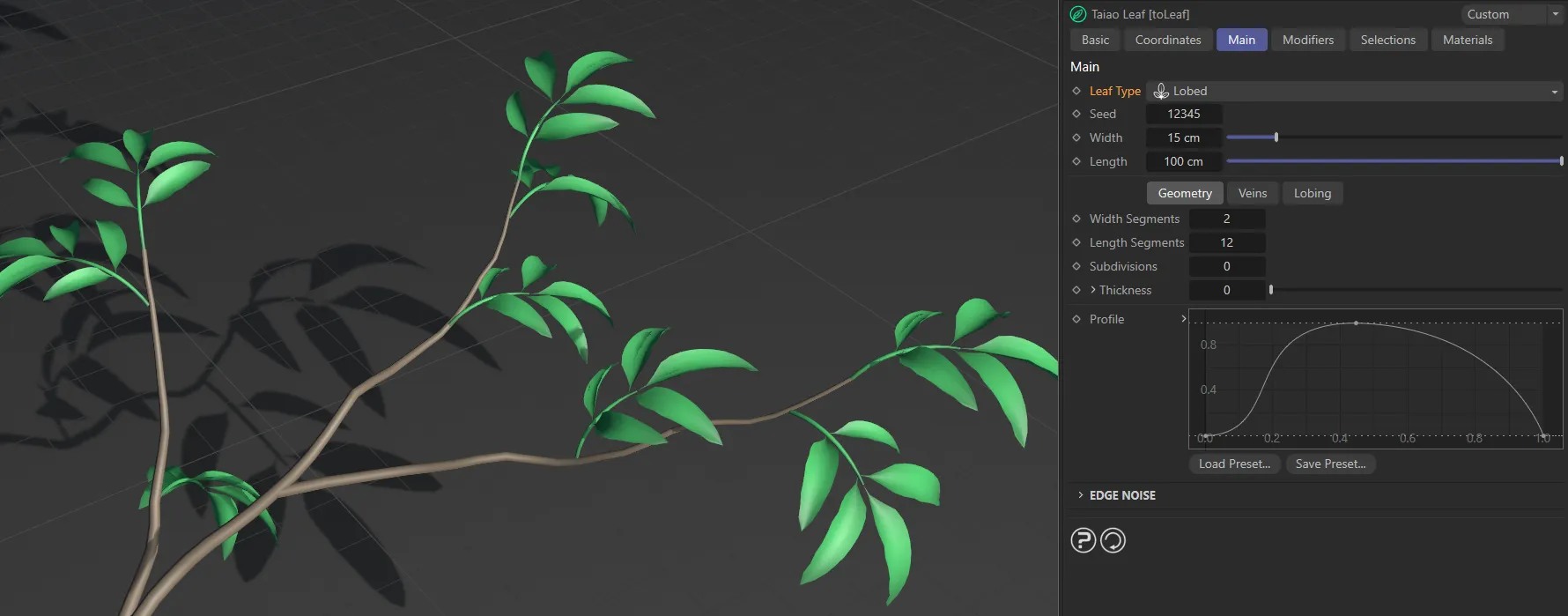Open the help question mark icon
Viewport: 1568px width, 616px height.
coord(1084,540)
